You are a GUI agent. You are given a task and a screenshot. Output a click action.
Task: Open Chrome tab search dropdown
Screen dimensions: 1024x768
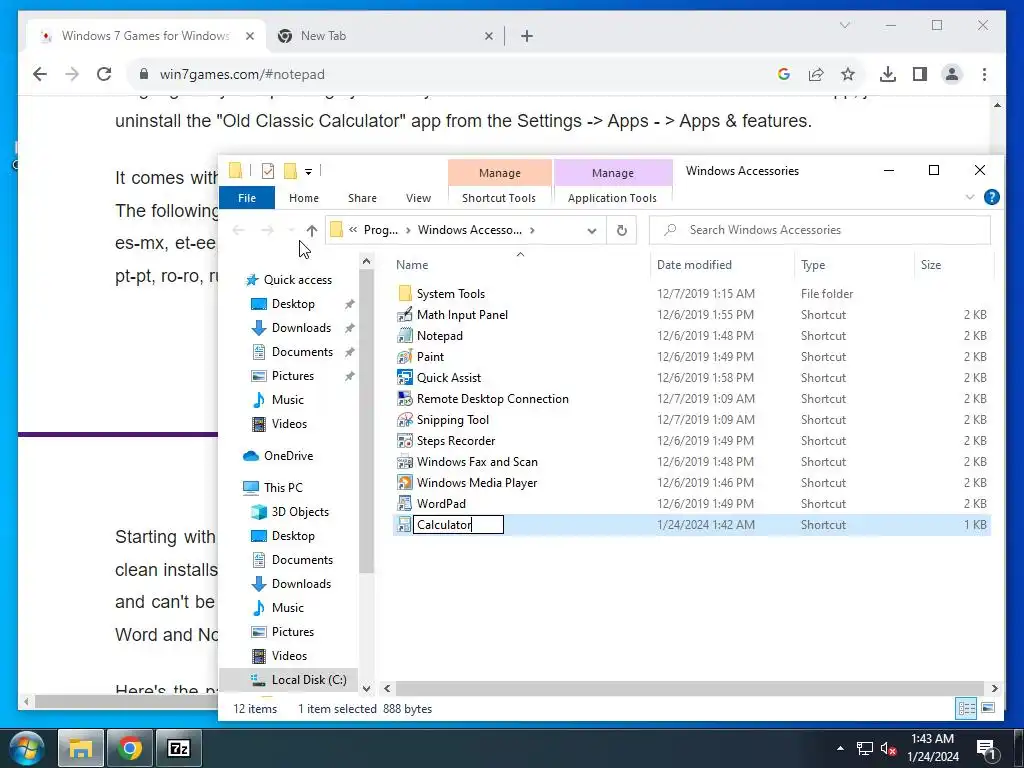tap(844, 25)
